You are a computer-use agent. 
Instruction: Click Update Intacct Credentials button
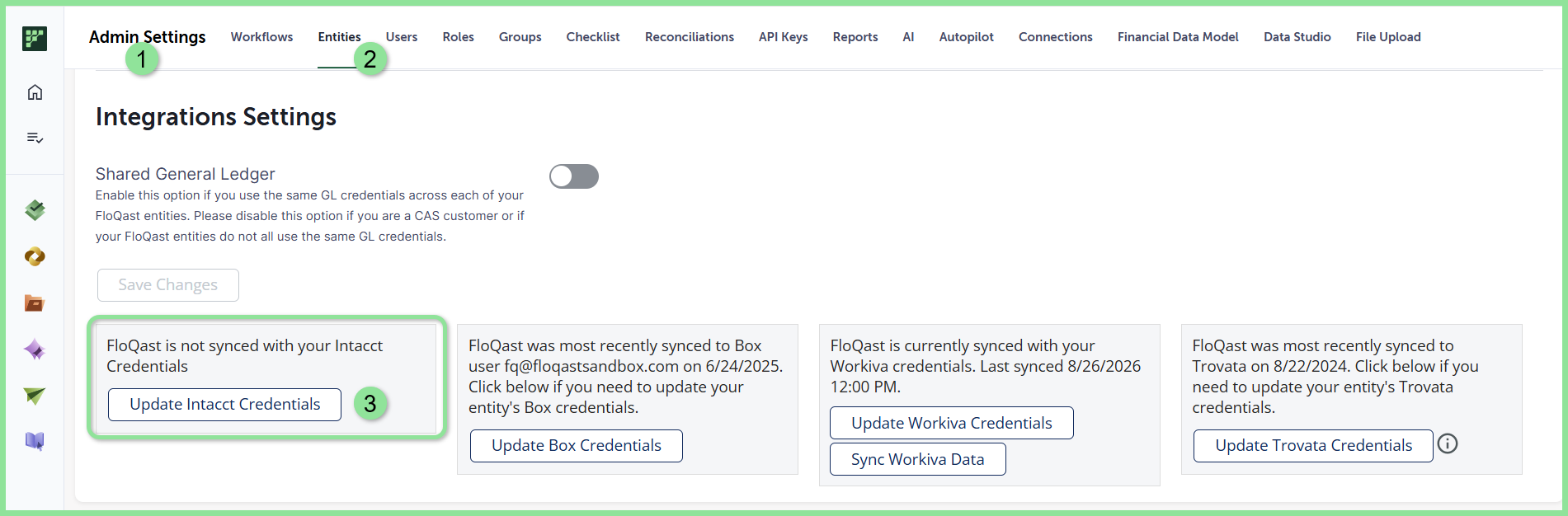(224, 405)
